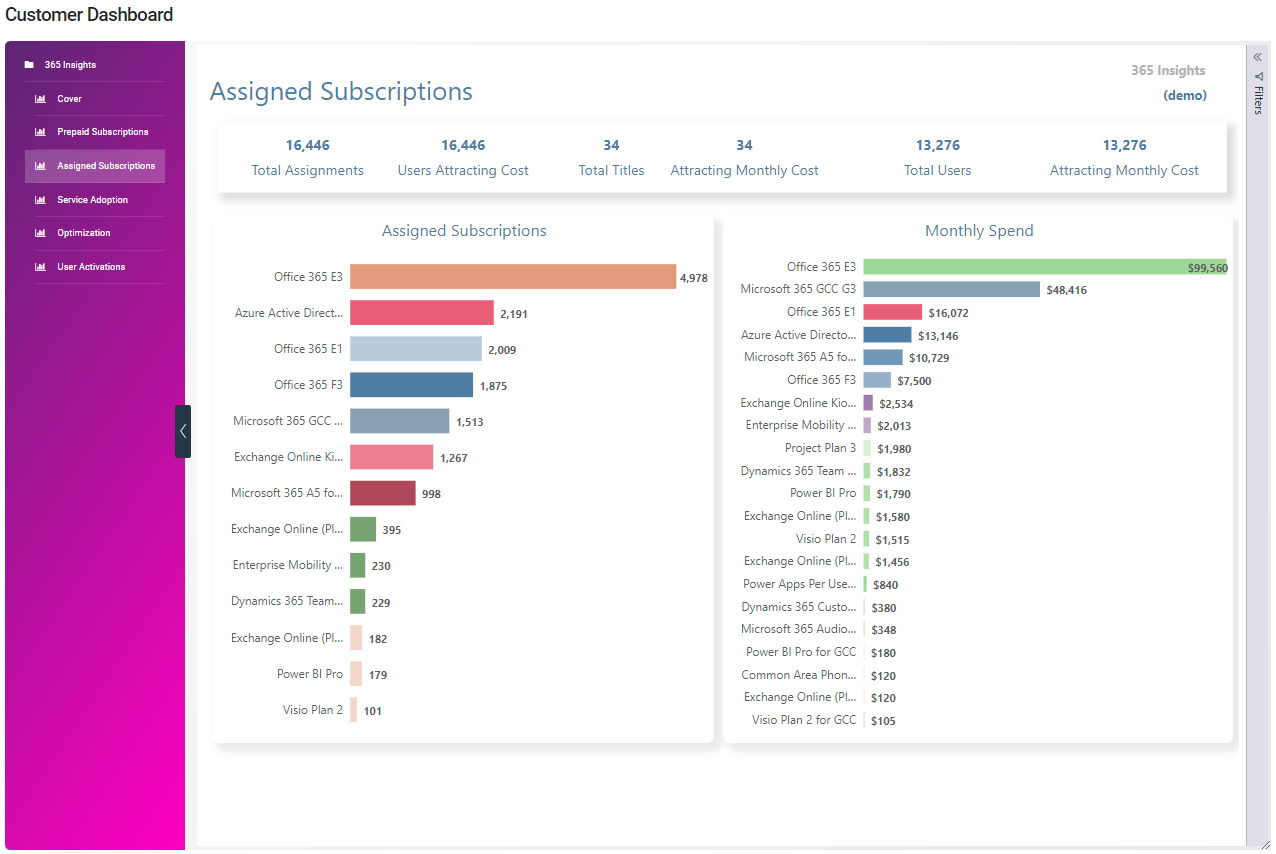Click the Enterprise Mobility 230 bar label

pos(288,565)
